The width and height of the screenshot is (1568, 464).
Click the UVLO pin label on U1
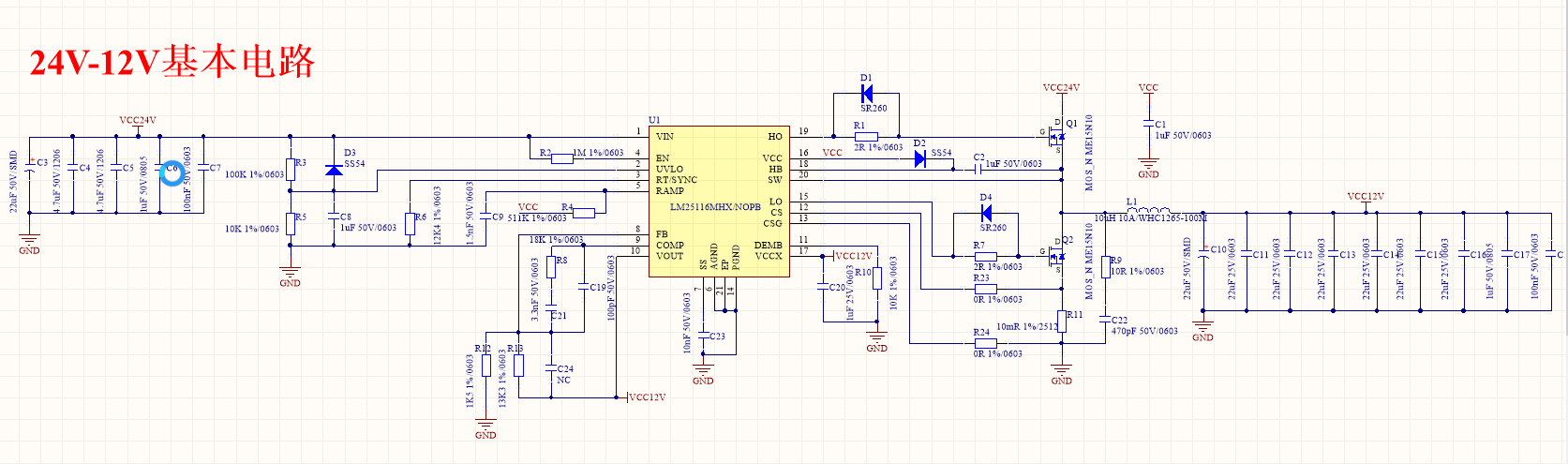click(670, 170)
